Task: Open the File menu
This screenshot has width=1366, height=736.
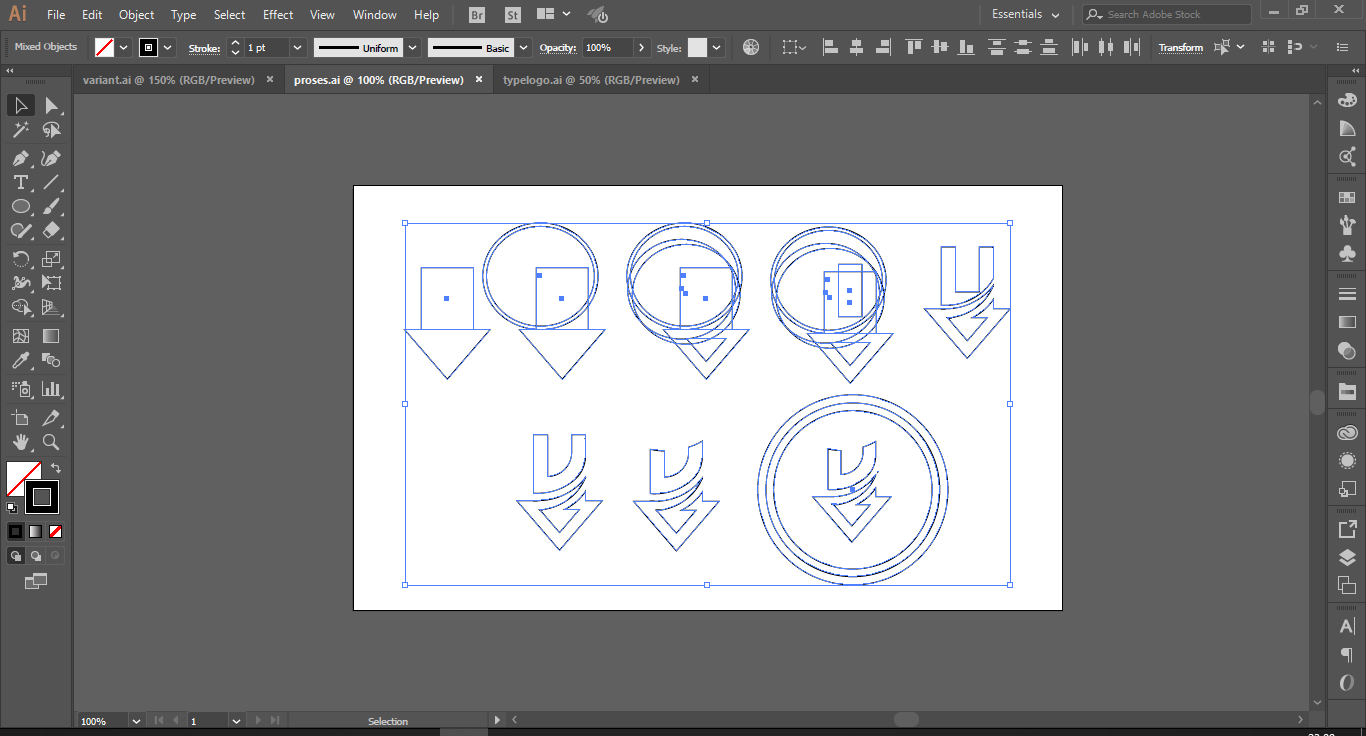Action: (56, 15)
